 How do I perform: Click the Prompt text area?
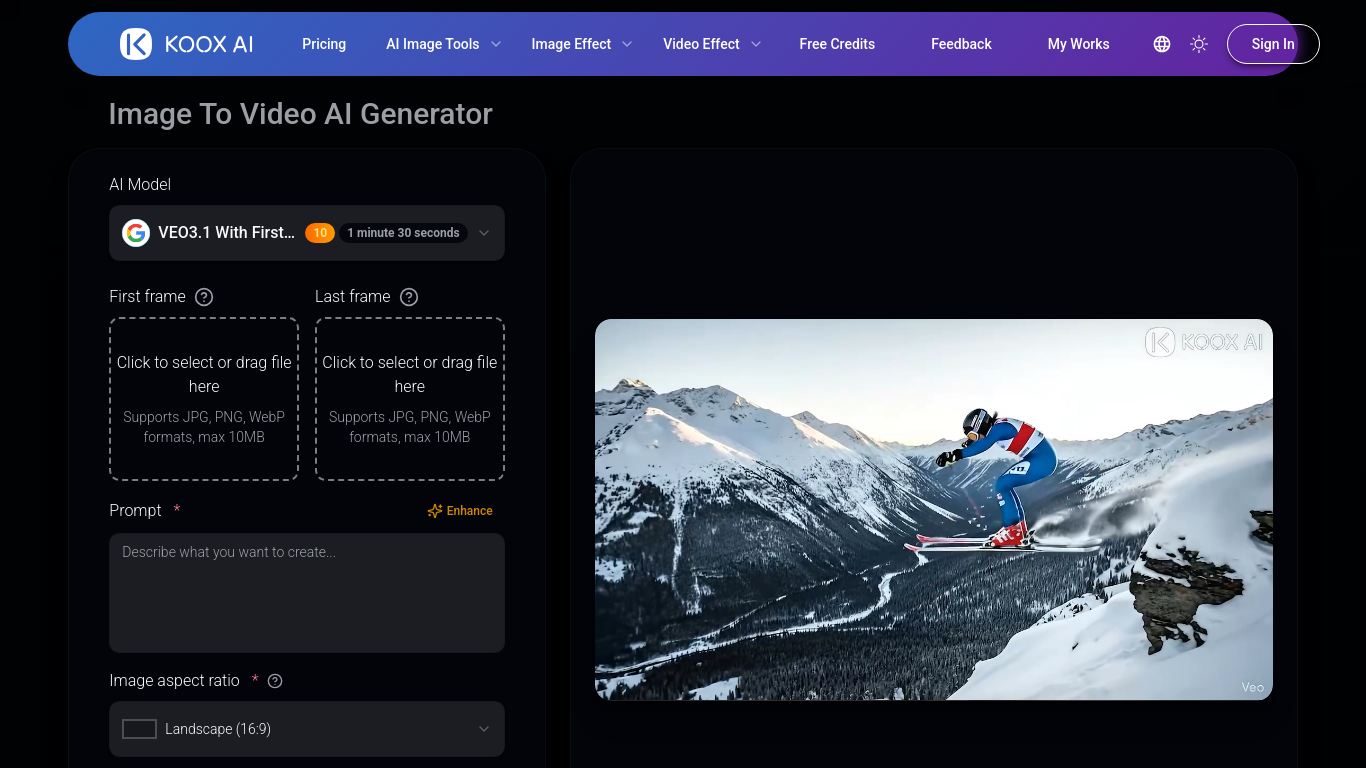306,593
